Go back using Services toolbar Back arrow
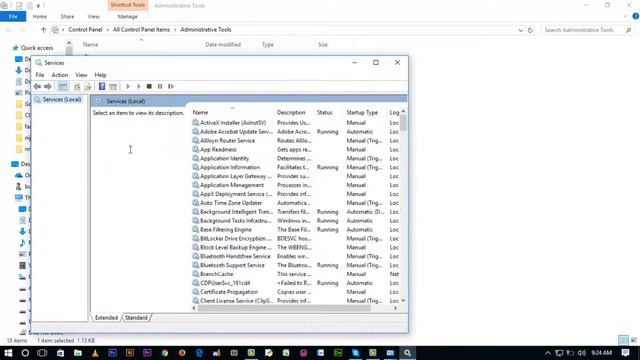Image resolution: width=640 pixels, height=360 pixels. (37, 87)
